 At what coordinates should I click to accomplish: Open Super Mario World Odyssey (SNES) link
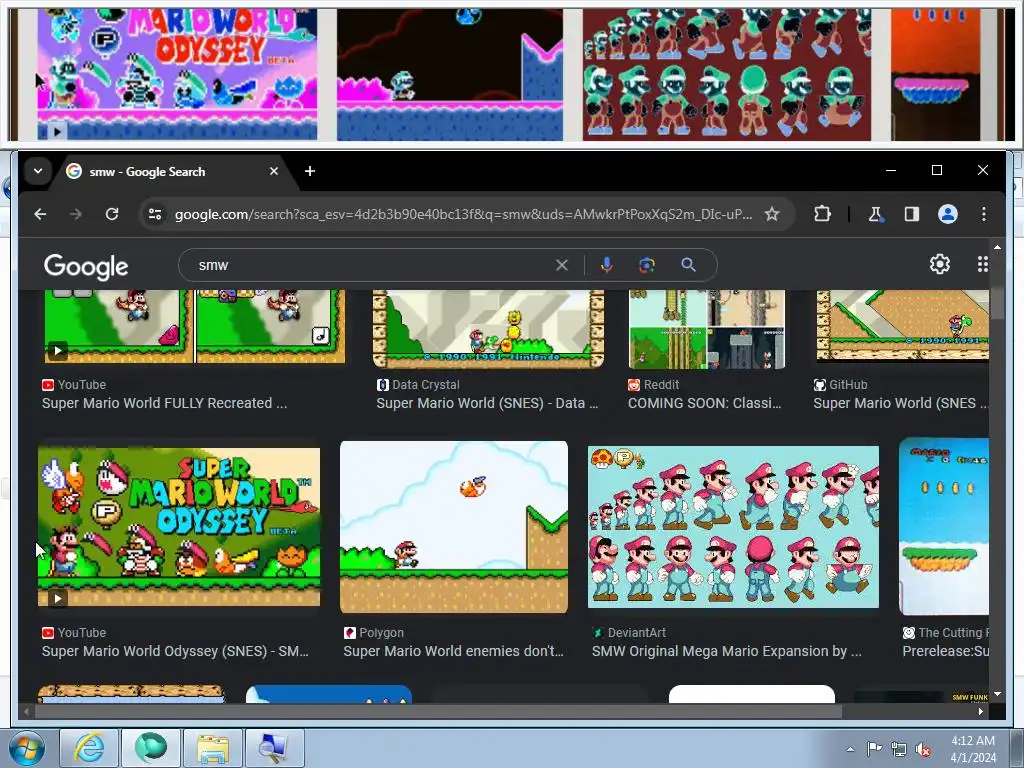[175, 652]
